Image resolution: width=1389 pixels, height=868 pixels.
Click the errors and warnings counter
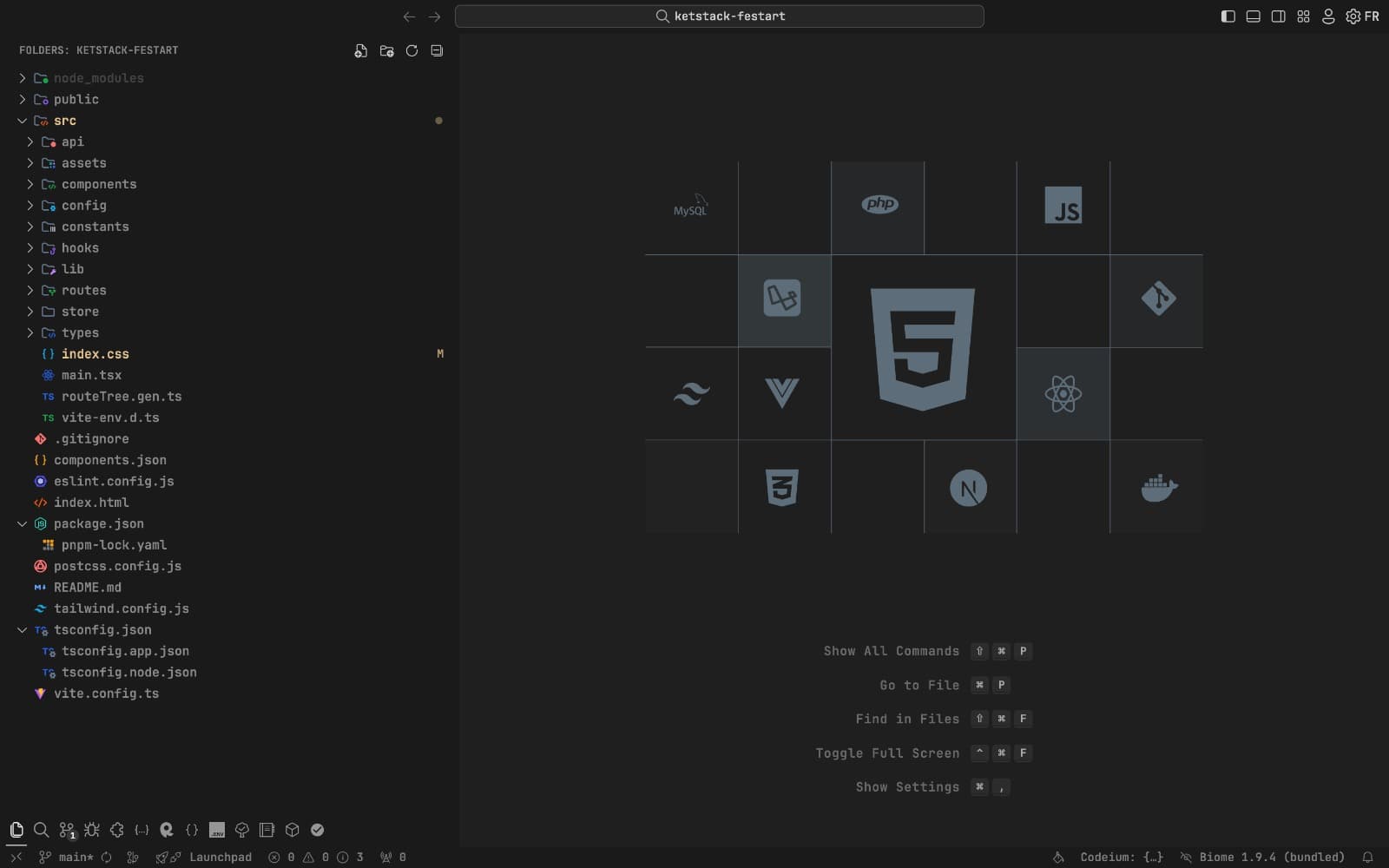click(x=316, y=857)
